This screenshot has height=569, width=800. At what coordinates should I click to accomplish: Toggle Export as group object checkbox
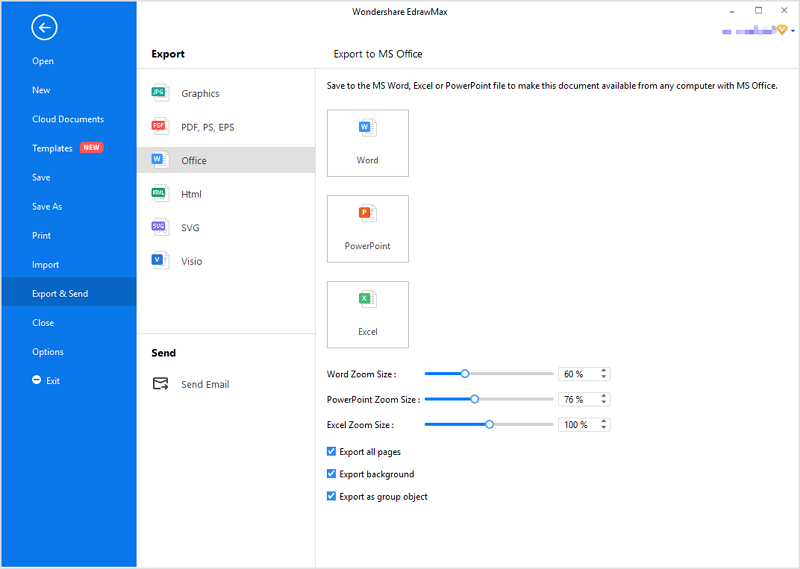(332, 496)
